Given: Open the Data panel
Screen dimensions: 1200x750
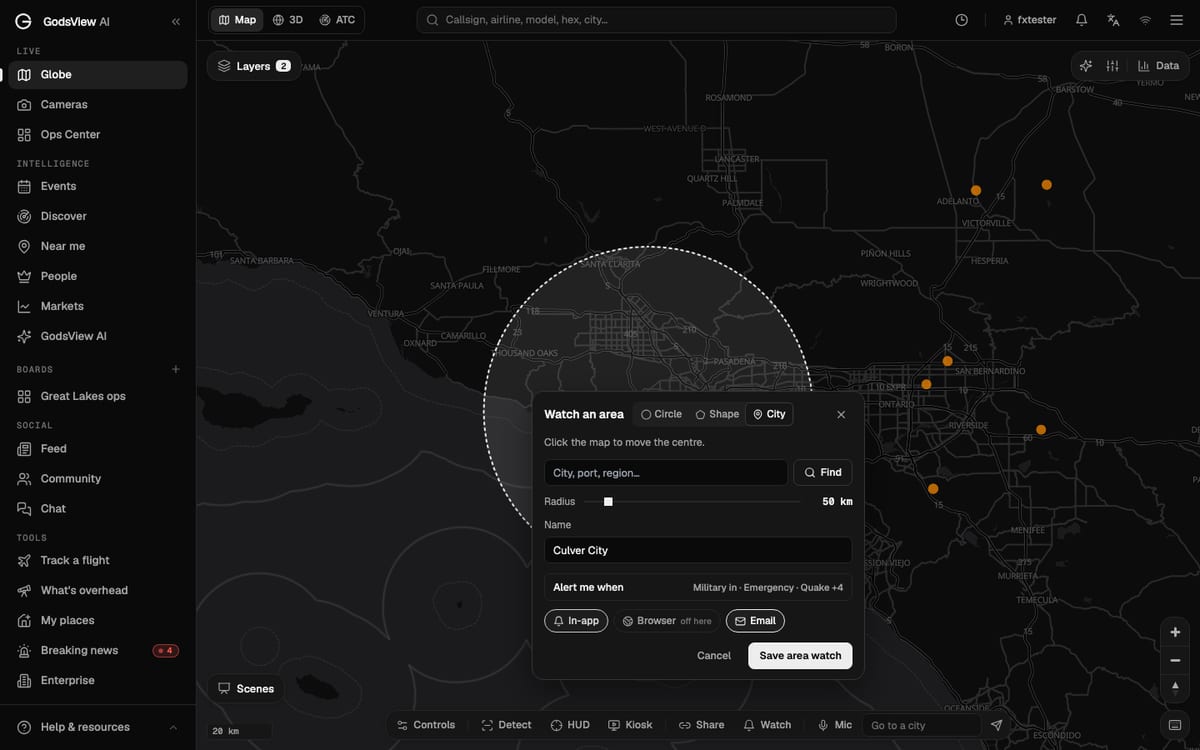Looking at the screenshot, I should 1158,66.
